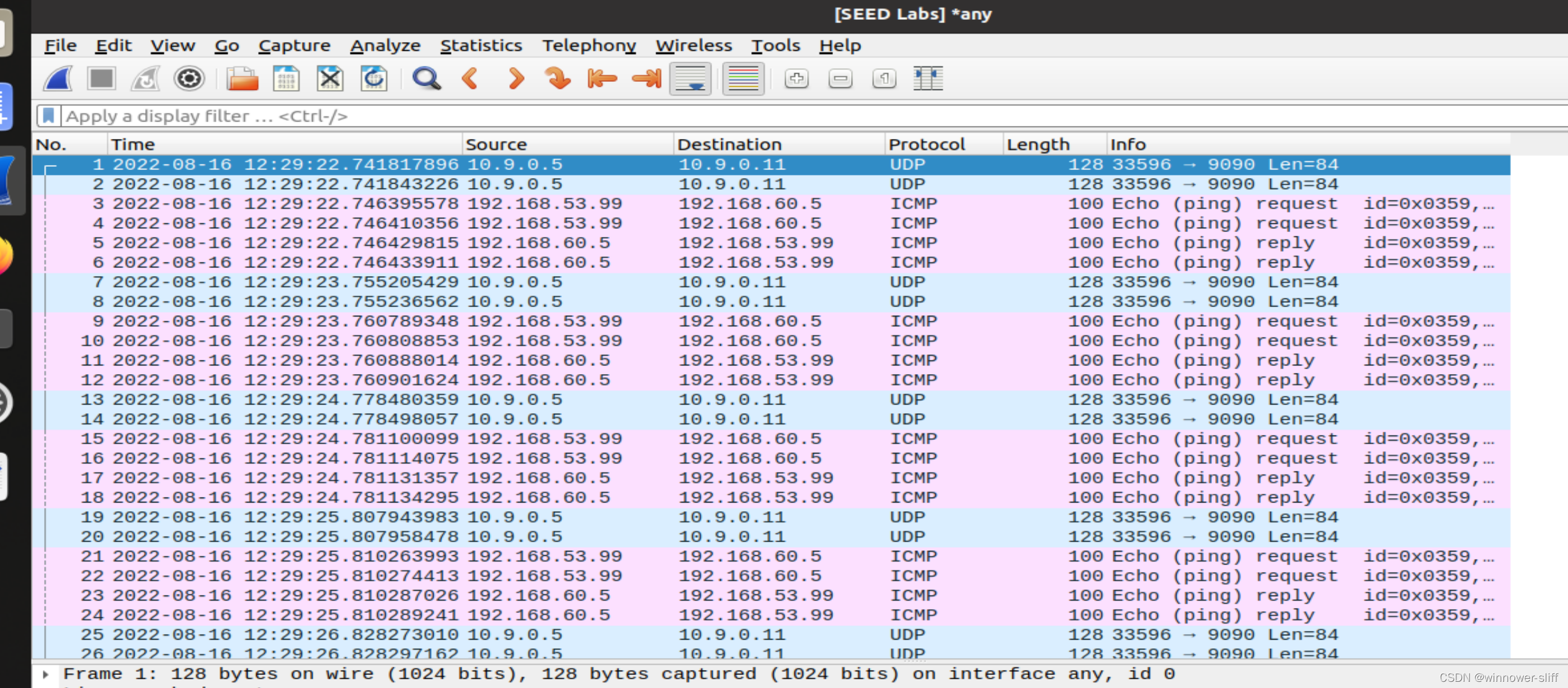This screenshot has height=688, width=1568.
Task: Toggle packet list colorization
Action: point(742,79)
